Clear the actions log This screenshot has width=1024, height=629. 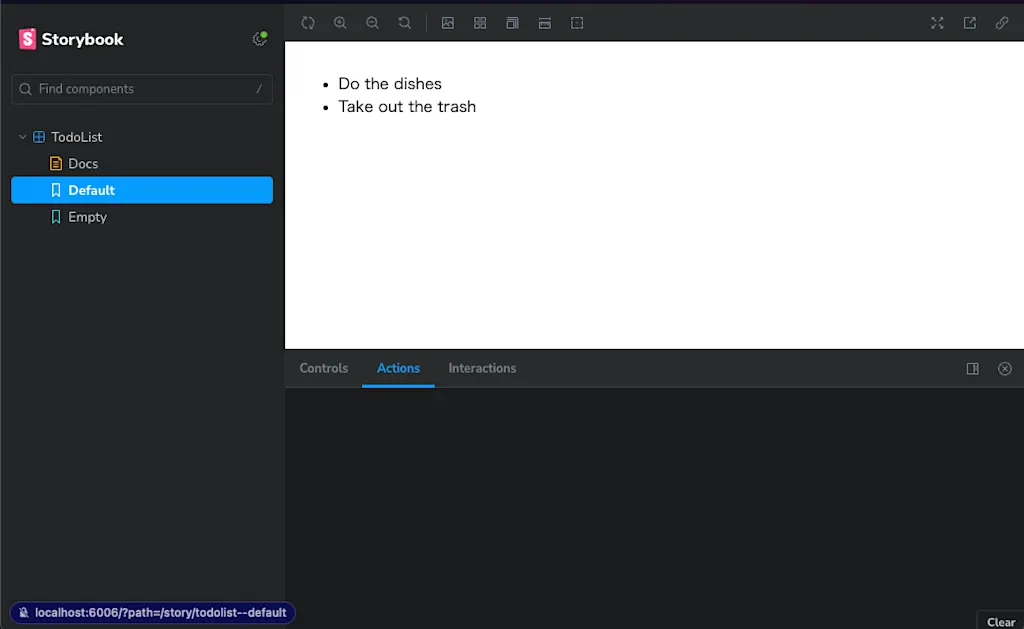click(x=1000, y=622)
